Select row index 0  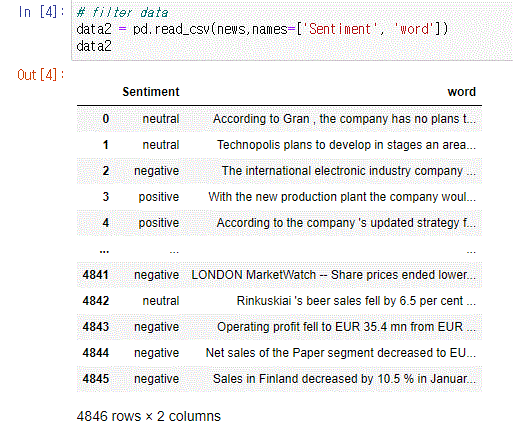coord(106,119)
